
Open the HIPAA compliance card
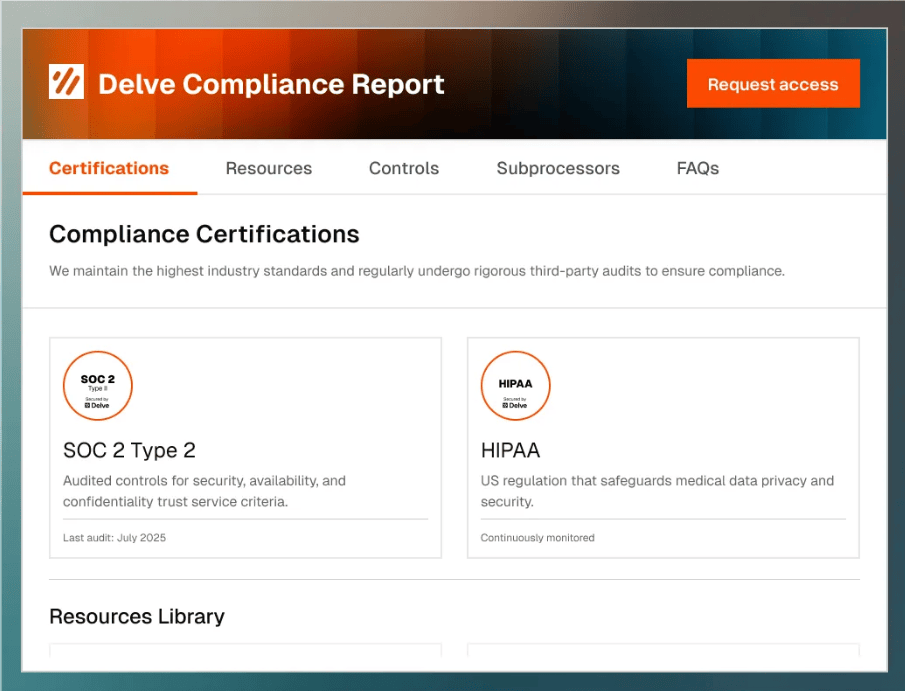662,447
